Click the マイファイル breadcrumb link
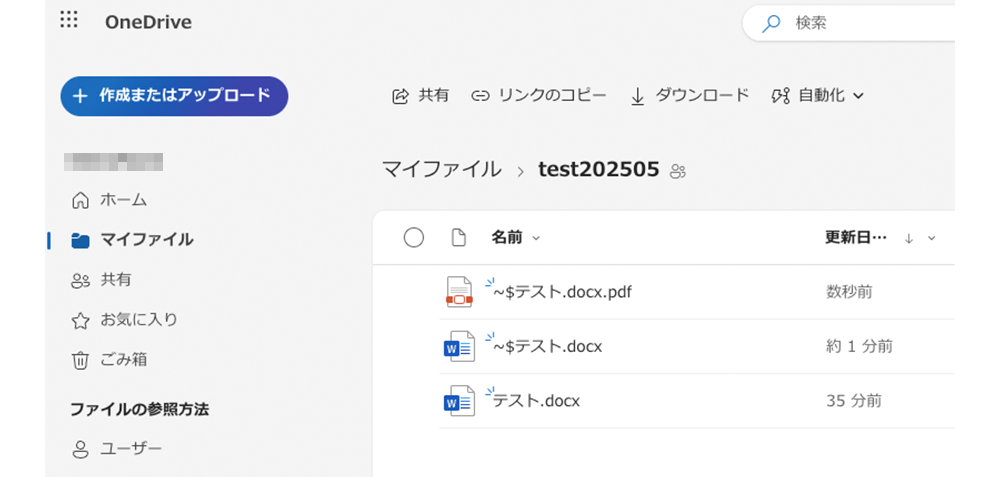 coord(441,170)
